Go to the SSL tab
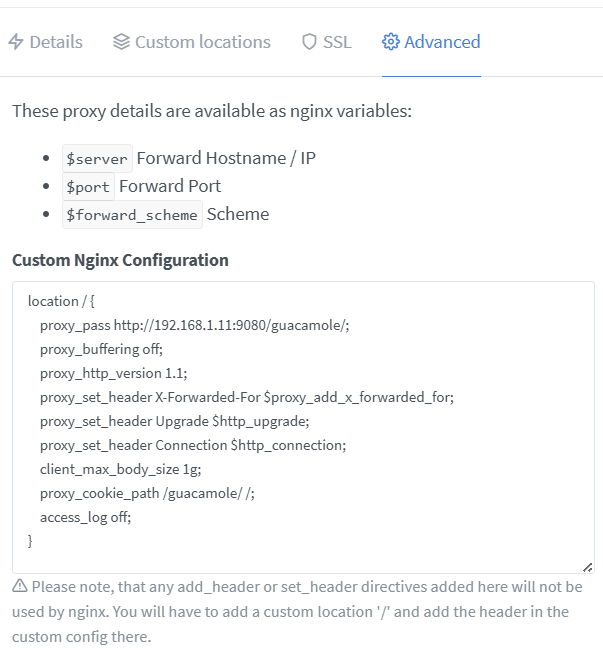Image resolution: width=603 pixels, height=670 pixels. point(337,42)
